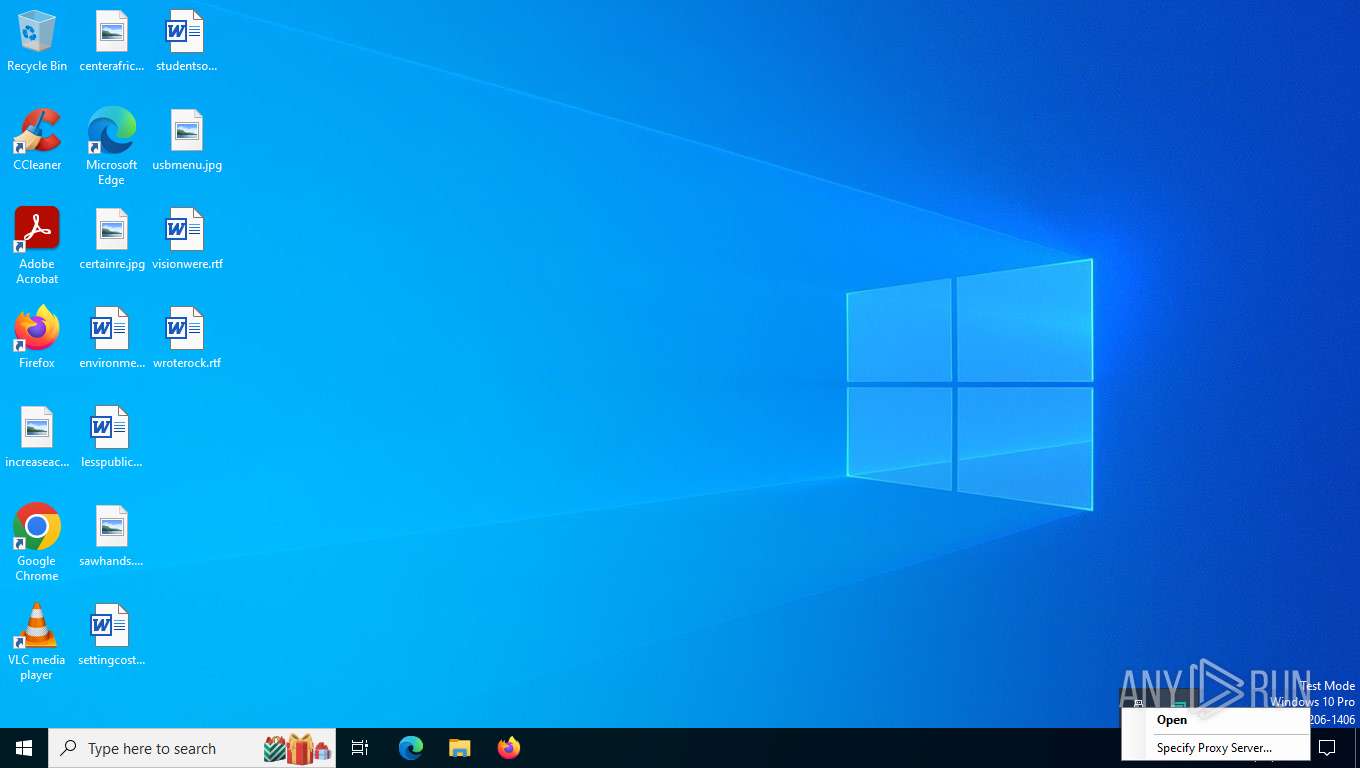The height and width of the screenshot is (768, 1360).
Task: Click the gift boxes search highlight icon
Action: tap(298, 748)
